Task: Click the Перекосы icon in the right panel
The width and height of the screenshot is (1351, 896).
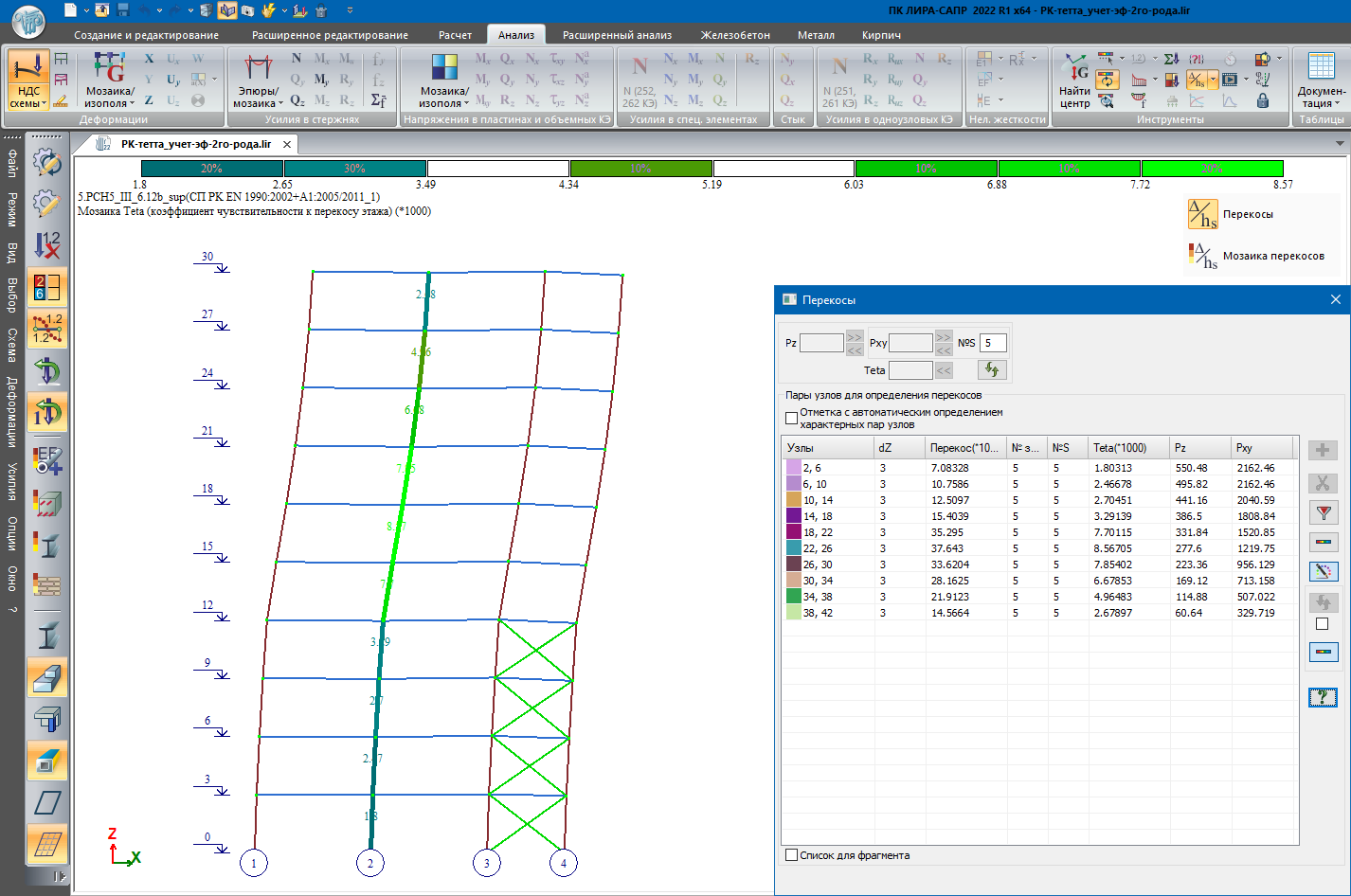Action: point(1202,214)
